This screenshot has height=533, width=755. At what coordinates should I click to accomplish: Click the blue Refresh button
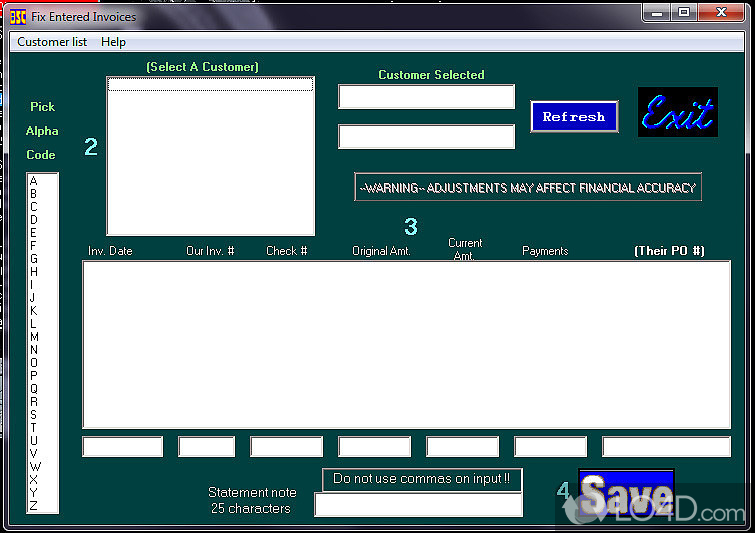574,117
